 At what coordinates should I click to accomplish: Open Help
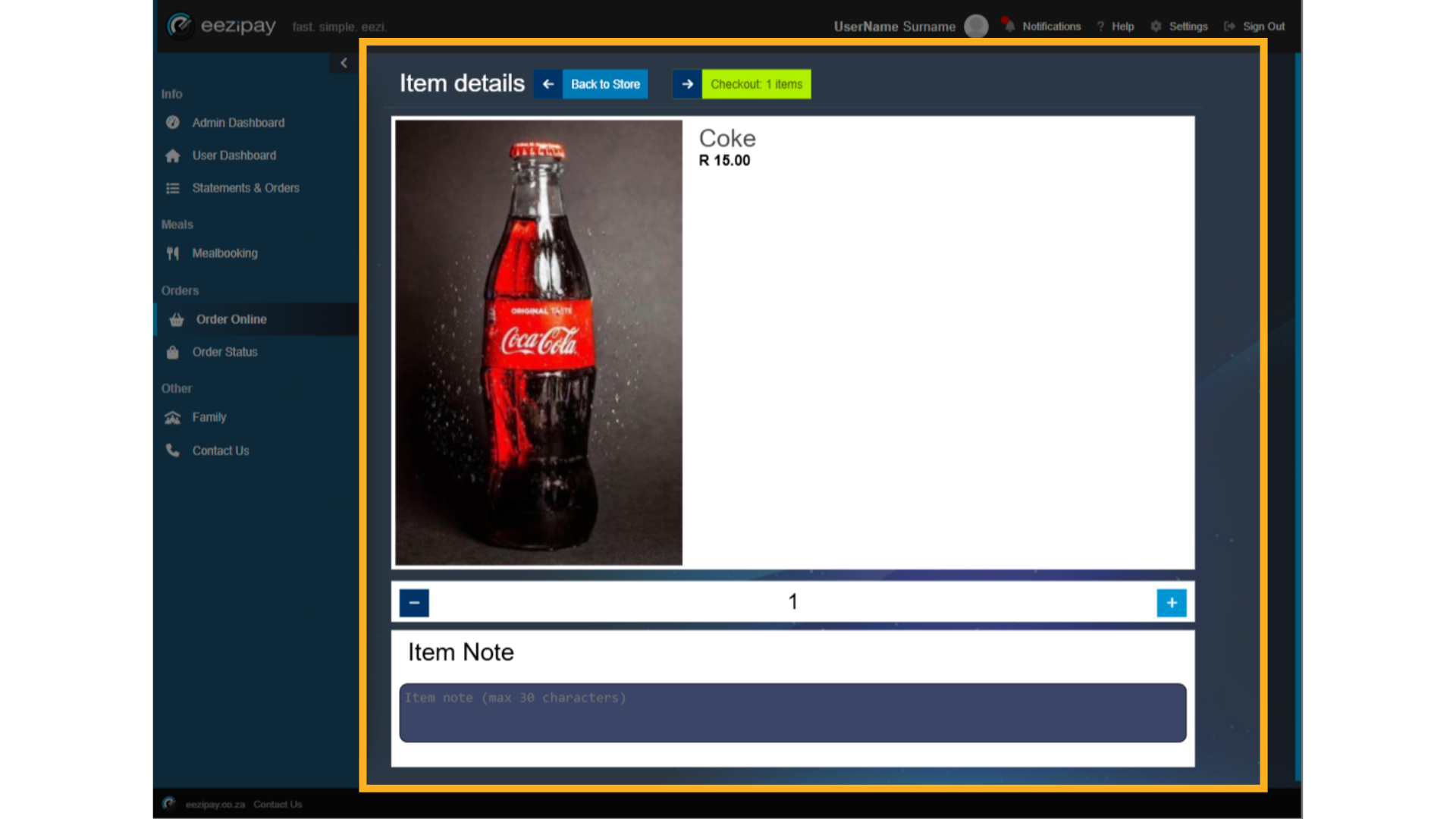click(1122, 27)
